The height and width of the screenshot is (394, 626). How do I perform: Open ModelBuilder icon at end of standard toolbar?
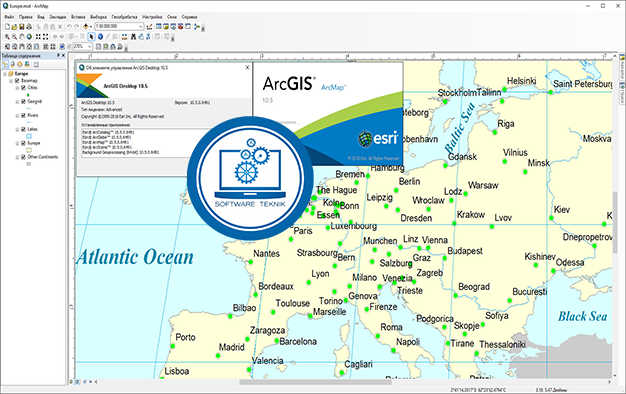196,27
